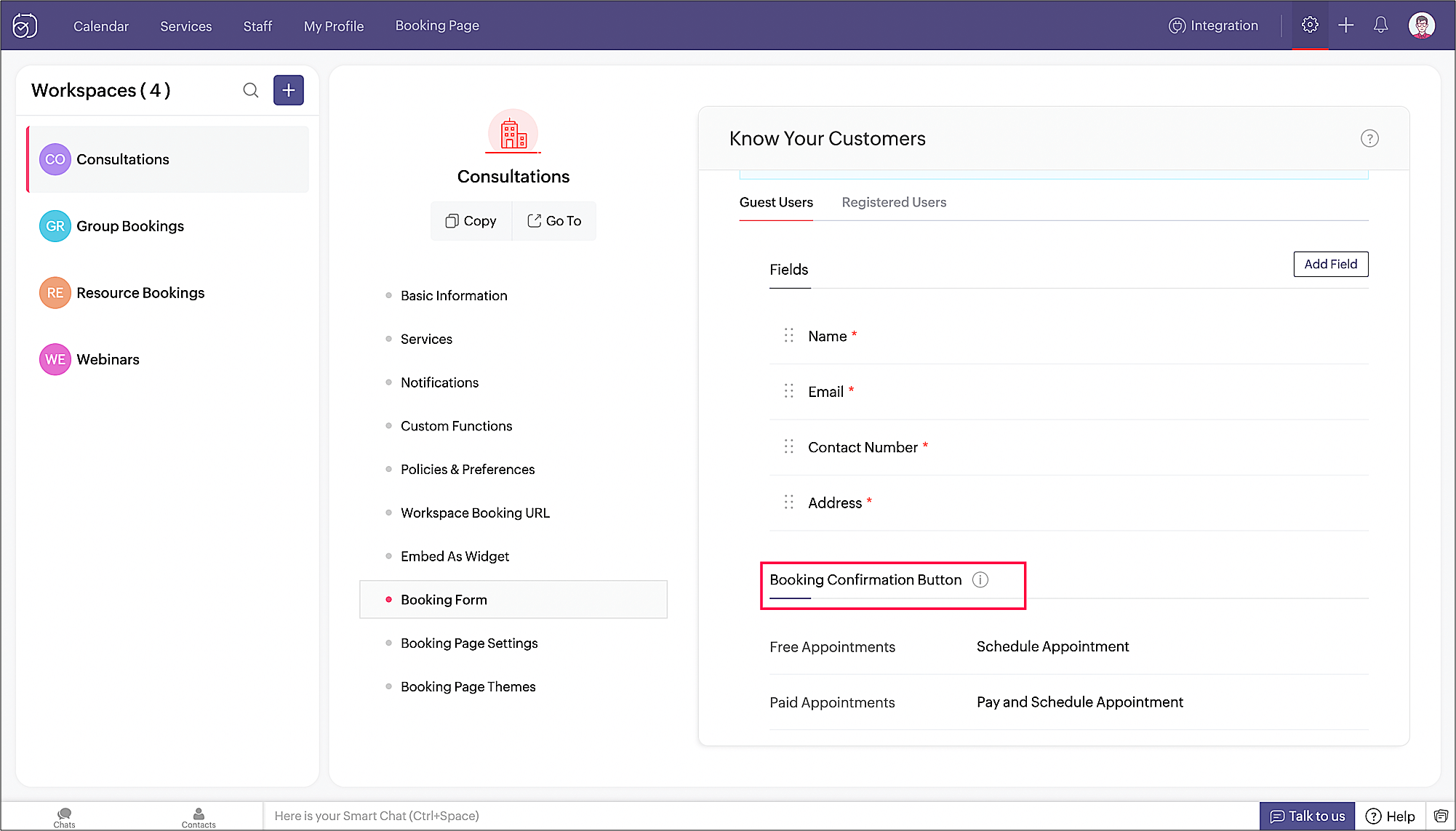1456x831 pixels.
Task: Open Contacts in the bottom bar
Action: [x=199, y=816]
